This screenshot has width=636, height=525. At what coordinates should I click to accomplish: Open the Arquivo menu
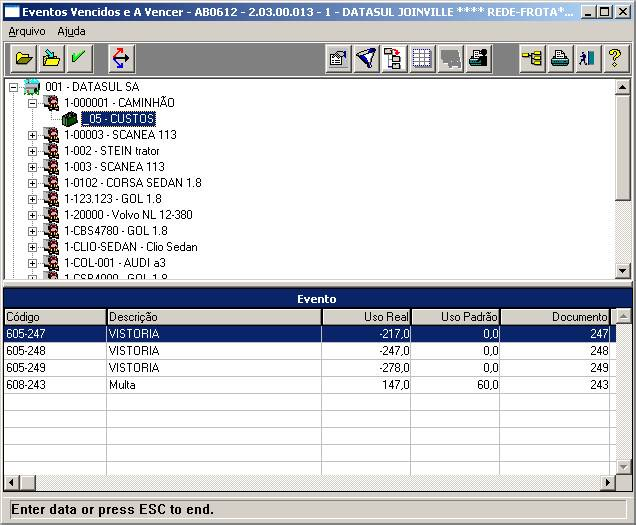coord(27,31)
